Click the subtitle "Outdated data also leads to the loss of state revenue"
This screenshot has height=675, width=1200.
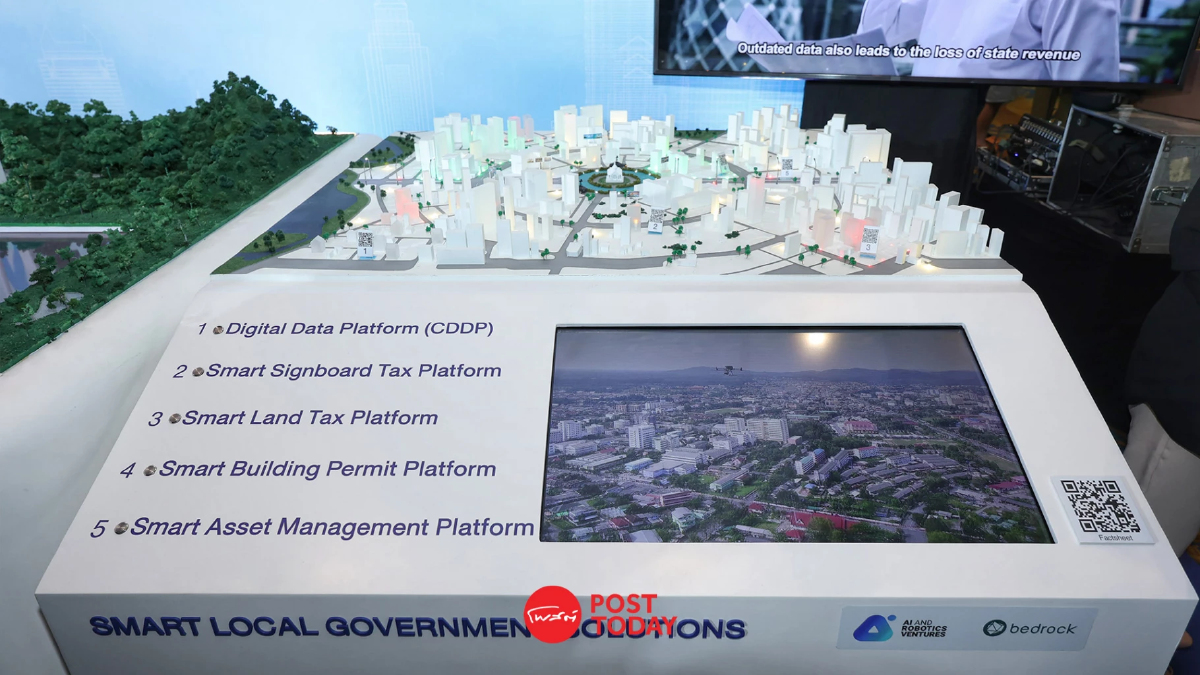909,53
